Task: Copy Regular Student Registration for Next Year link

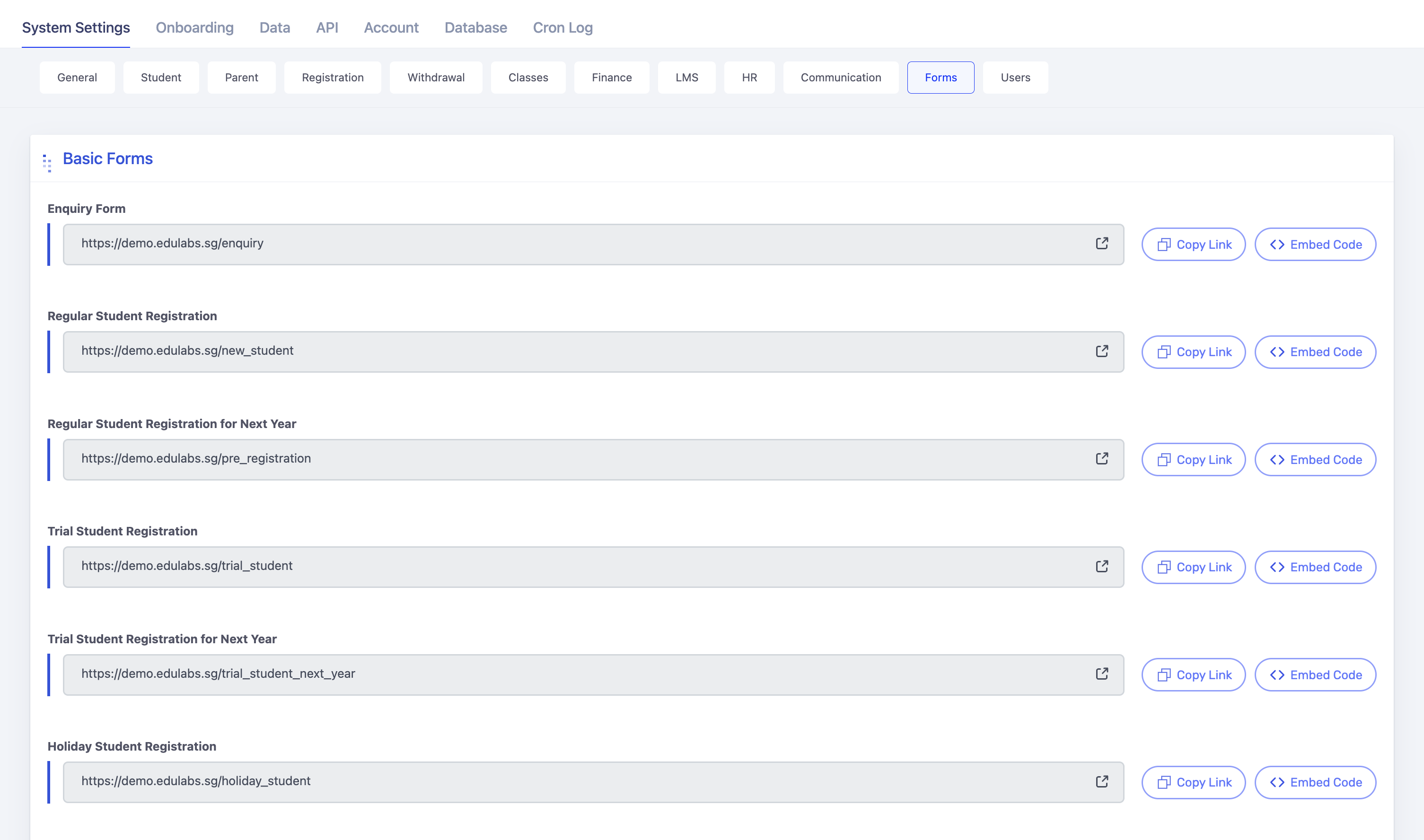Action: [x=1193, y=460]
